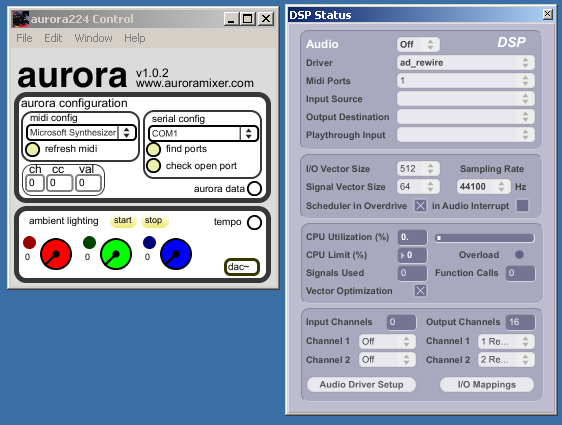The image size is (562, 425).
Task: Open the Microsoft Synthesizer midi dropdown
Action: point(81,133)
